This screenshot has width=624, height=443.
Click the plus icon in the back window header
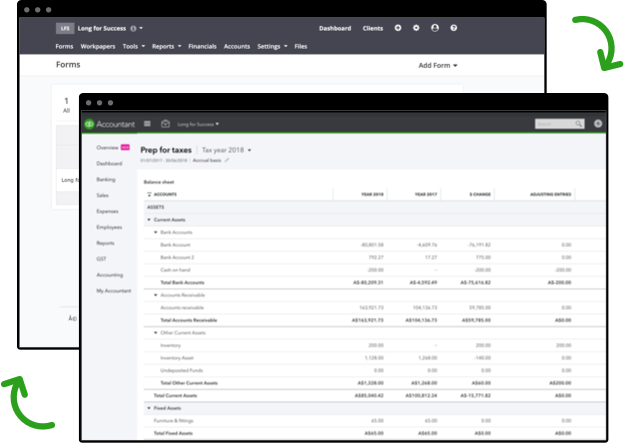click(398, 28)
